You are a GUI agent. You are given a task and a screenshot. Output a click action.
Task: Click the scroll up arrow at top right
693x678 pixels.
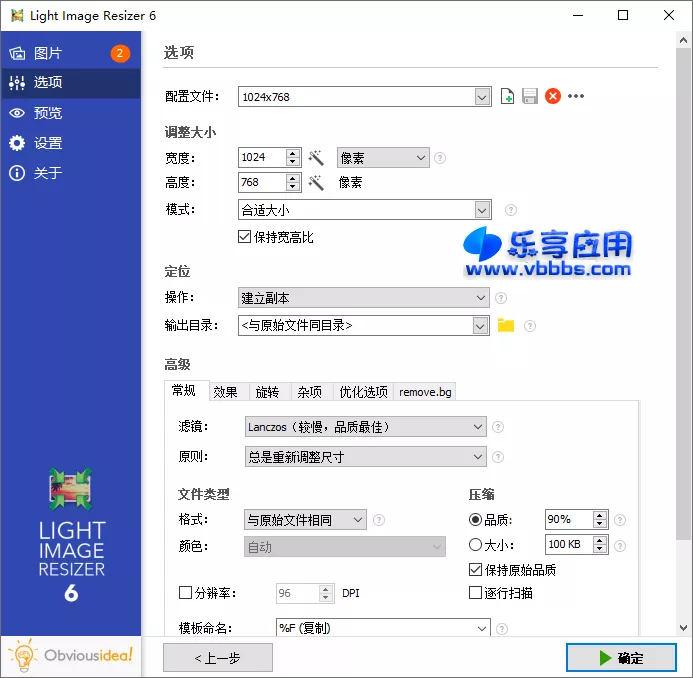pos(683,41)
